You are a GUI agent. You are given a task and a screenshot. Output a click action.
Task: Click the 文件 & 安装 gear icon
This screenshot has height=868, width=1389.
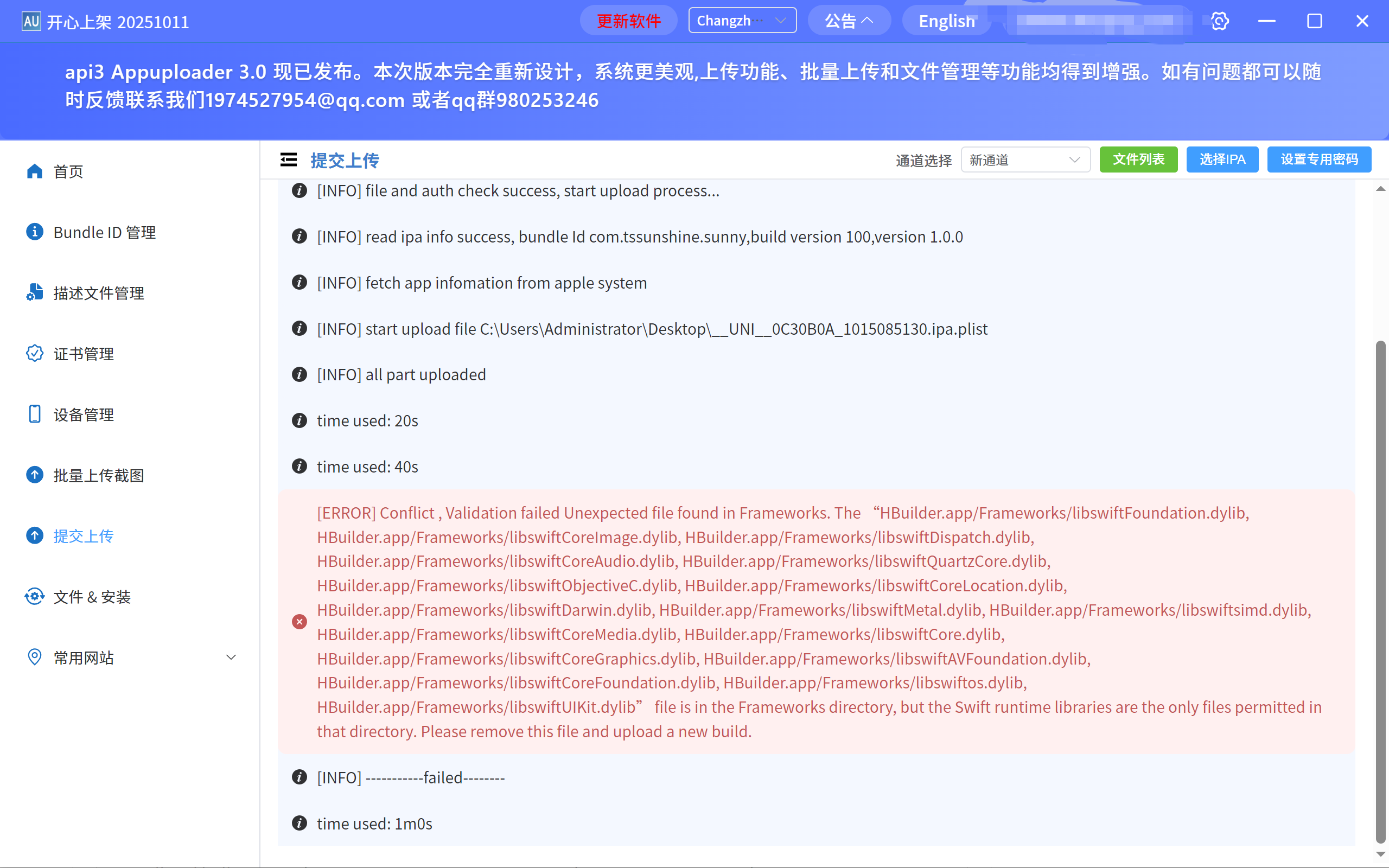pos(34,596)
